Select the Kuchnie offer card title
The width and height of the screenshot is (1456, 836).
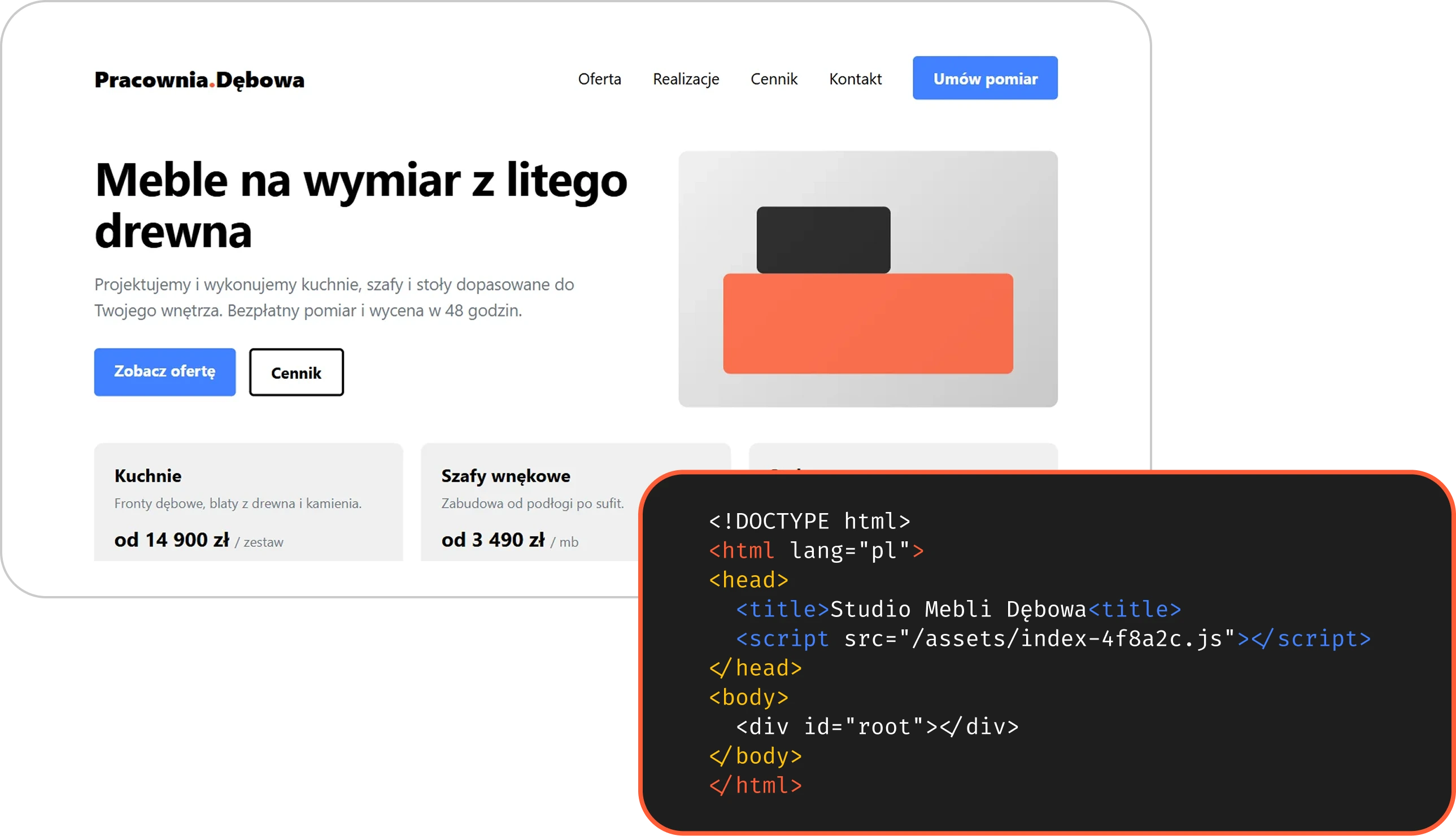click(x=147, y=475)
